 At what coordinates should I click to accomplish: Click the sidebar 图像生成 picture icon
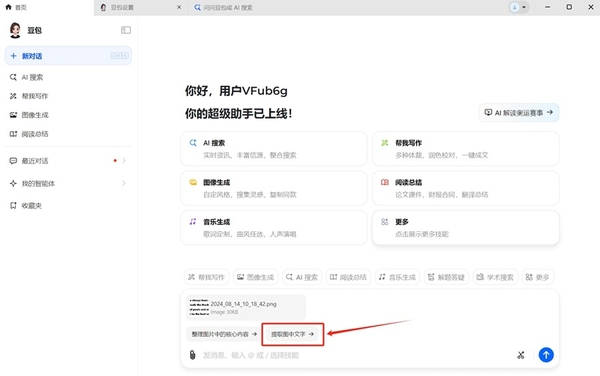click(x=13, y=115)
